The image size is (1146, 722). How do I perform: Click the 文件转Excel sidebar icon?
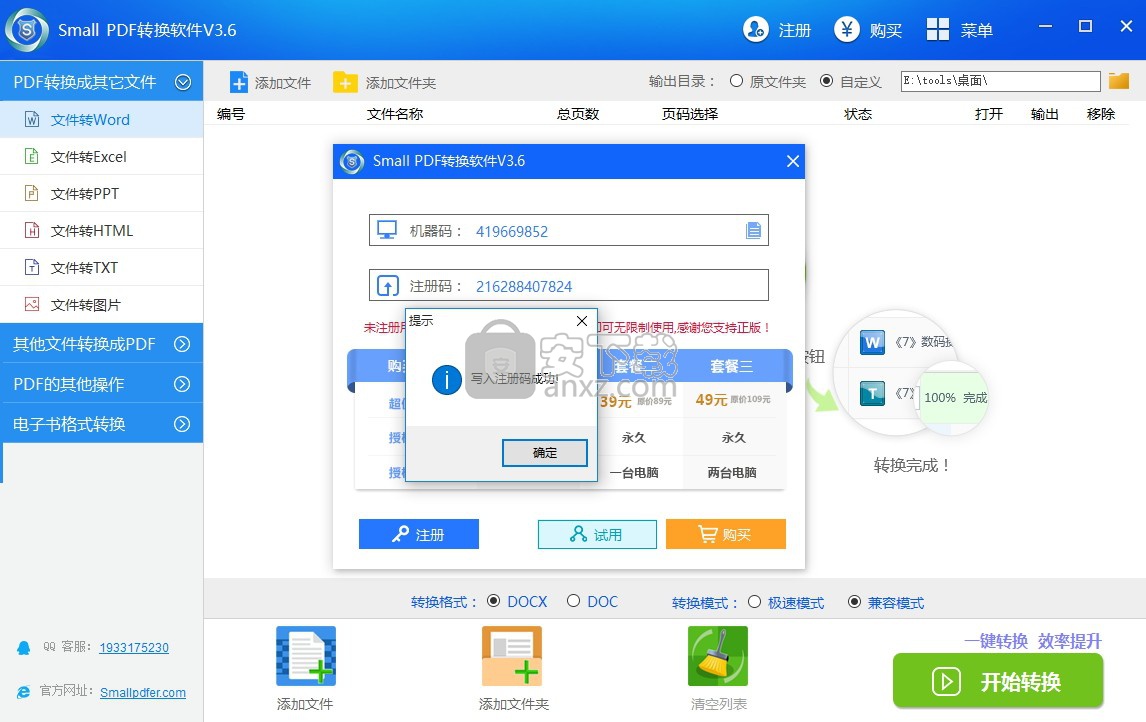[x=32, y=156]
